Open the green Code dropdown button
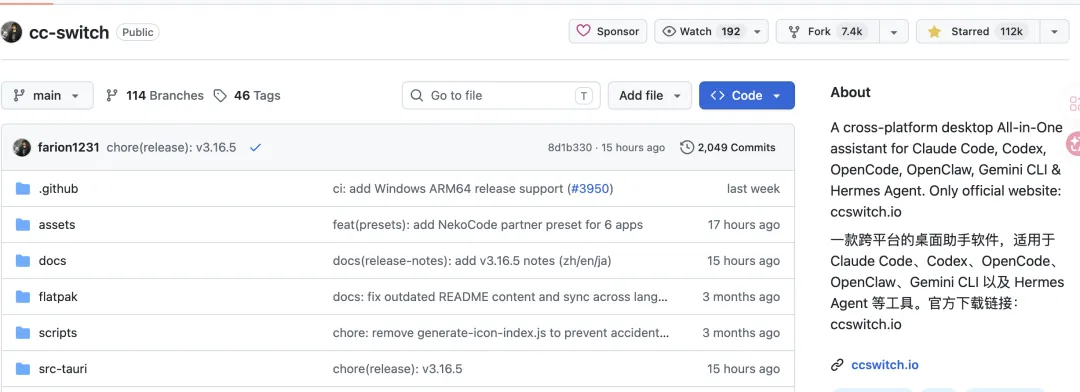Image resolution: width=1080 pixels, height=392 pixels. pos(747,95)
